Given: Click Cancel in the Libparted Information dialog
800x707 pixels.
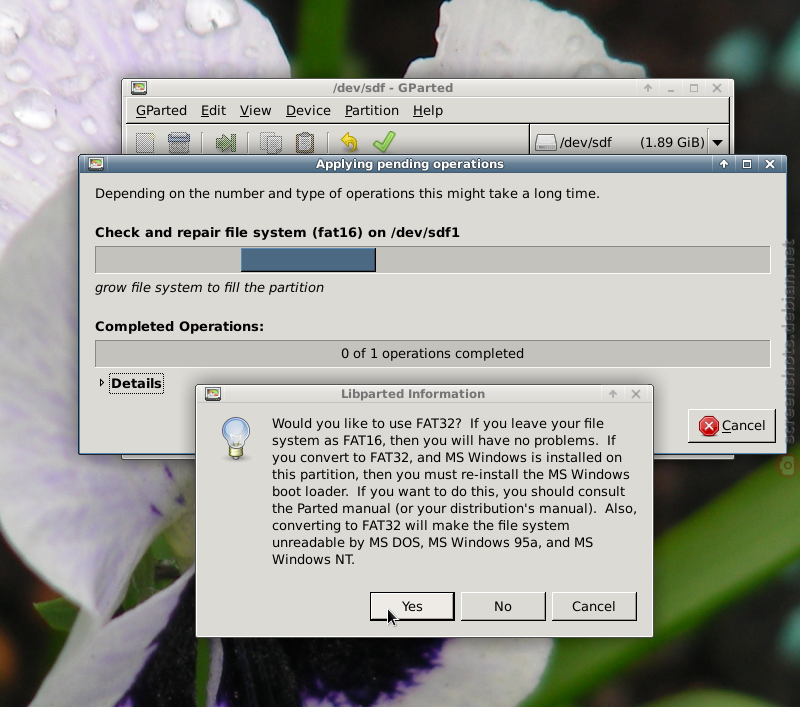Looking at the screenshot, I should [594, 606].
